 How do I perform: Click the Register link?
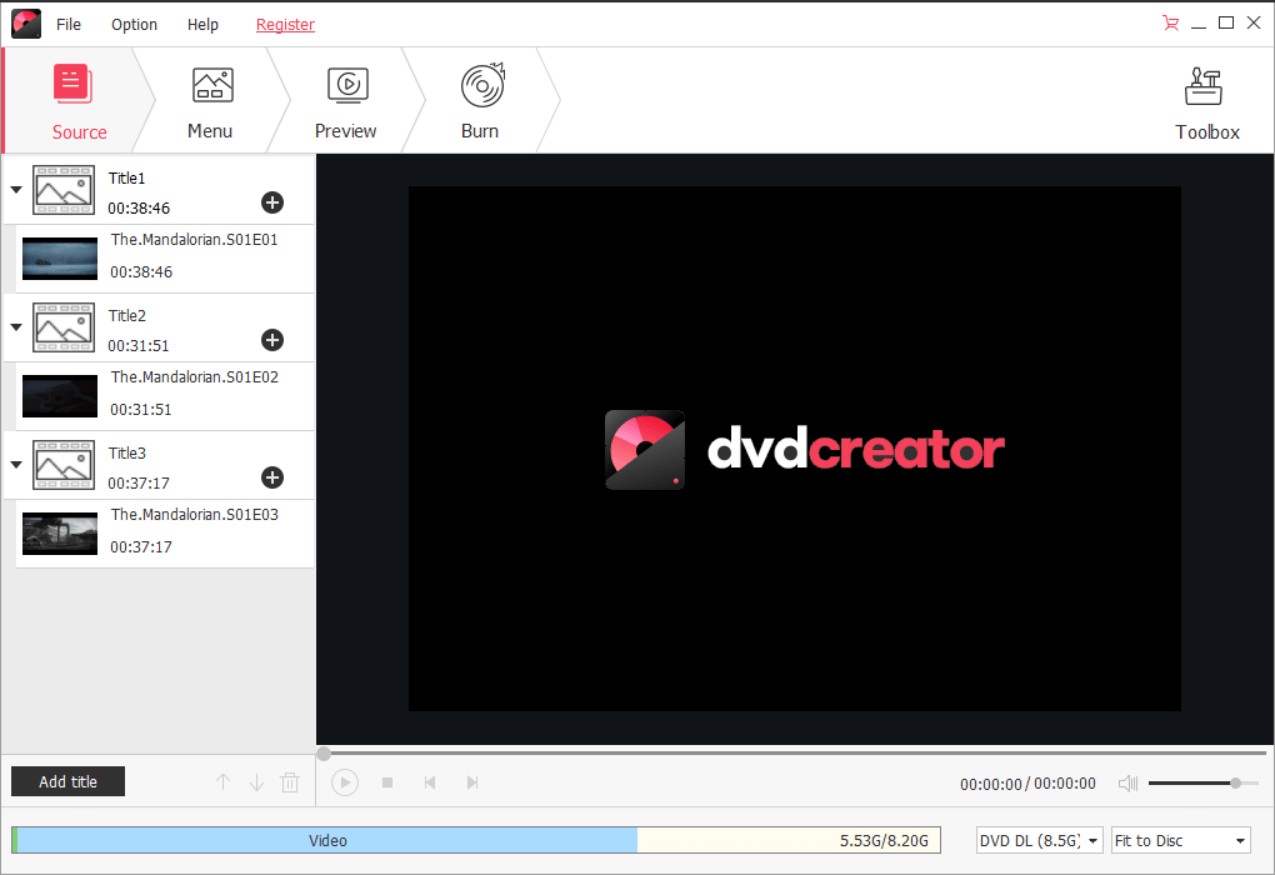(x=285, y=24)
